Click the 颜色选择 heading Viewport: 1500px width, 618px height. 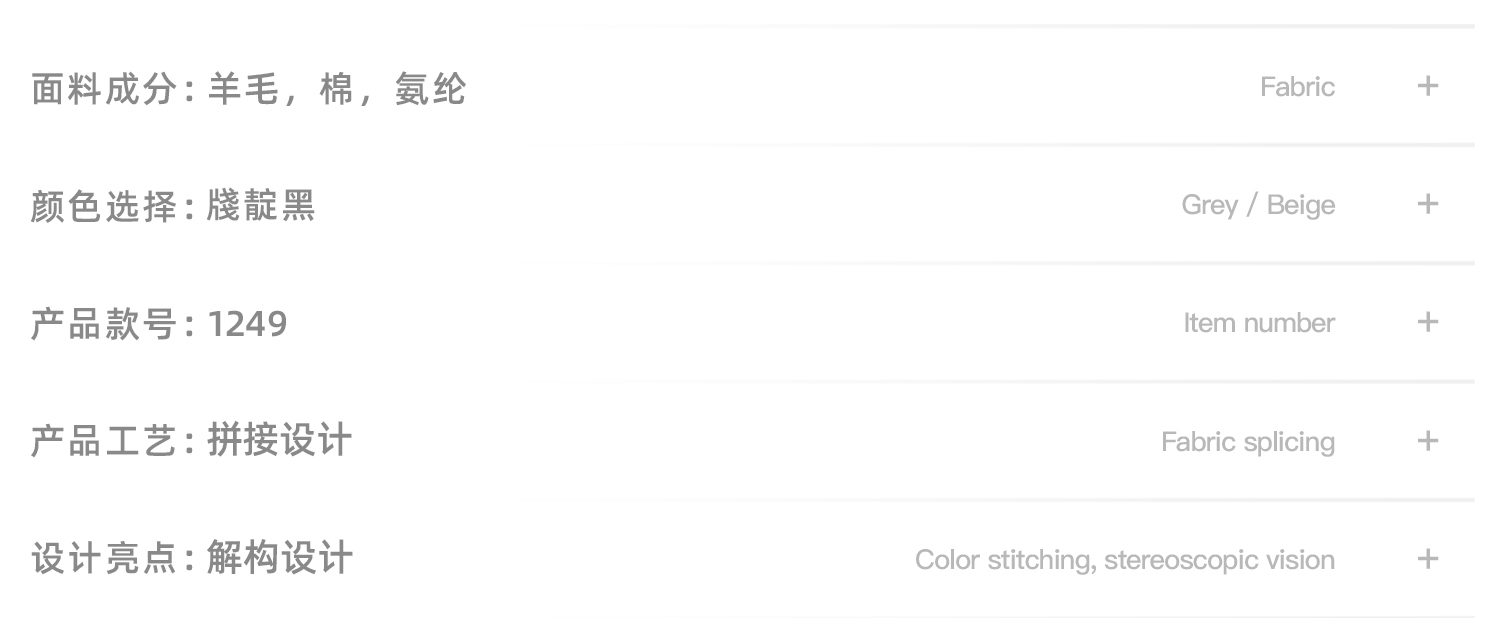pyautogui.click(x=104, y=207)
